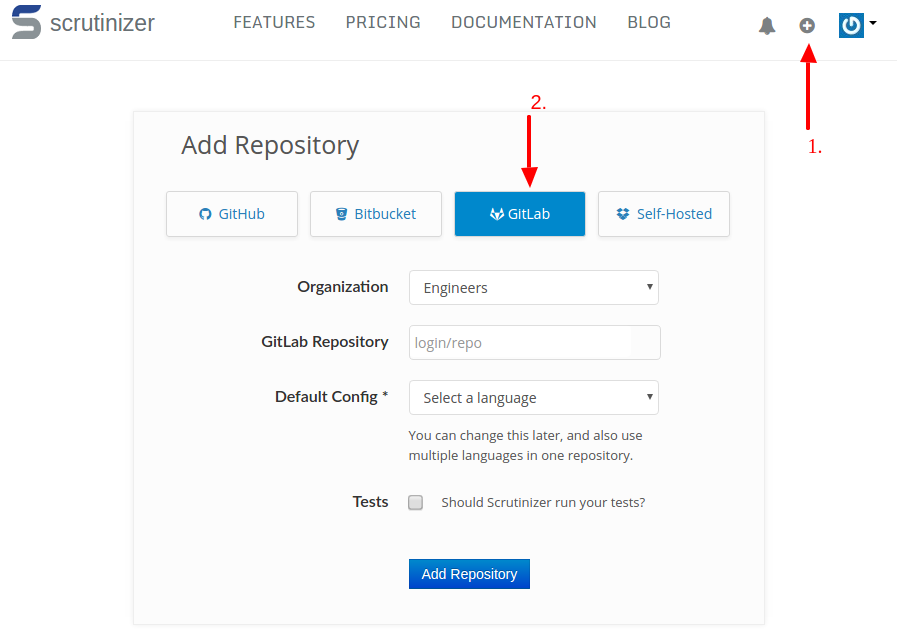The width and height of the screenshot is (897, 631).
Task: Select the Self-Hosted provider tab
Action: coord(664,214)
